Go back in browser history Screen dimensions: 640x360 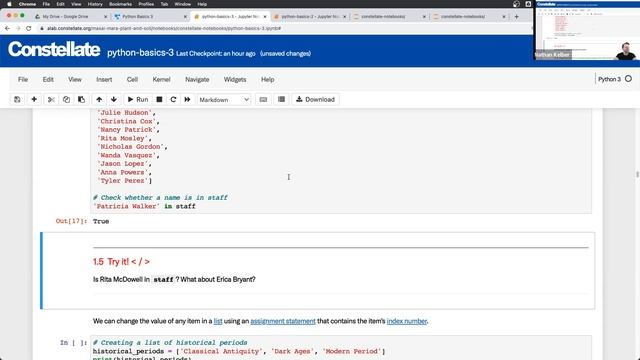pyautogui.click(x=7, y=28)
